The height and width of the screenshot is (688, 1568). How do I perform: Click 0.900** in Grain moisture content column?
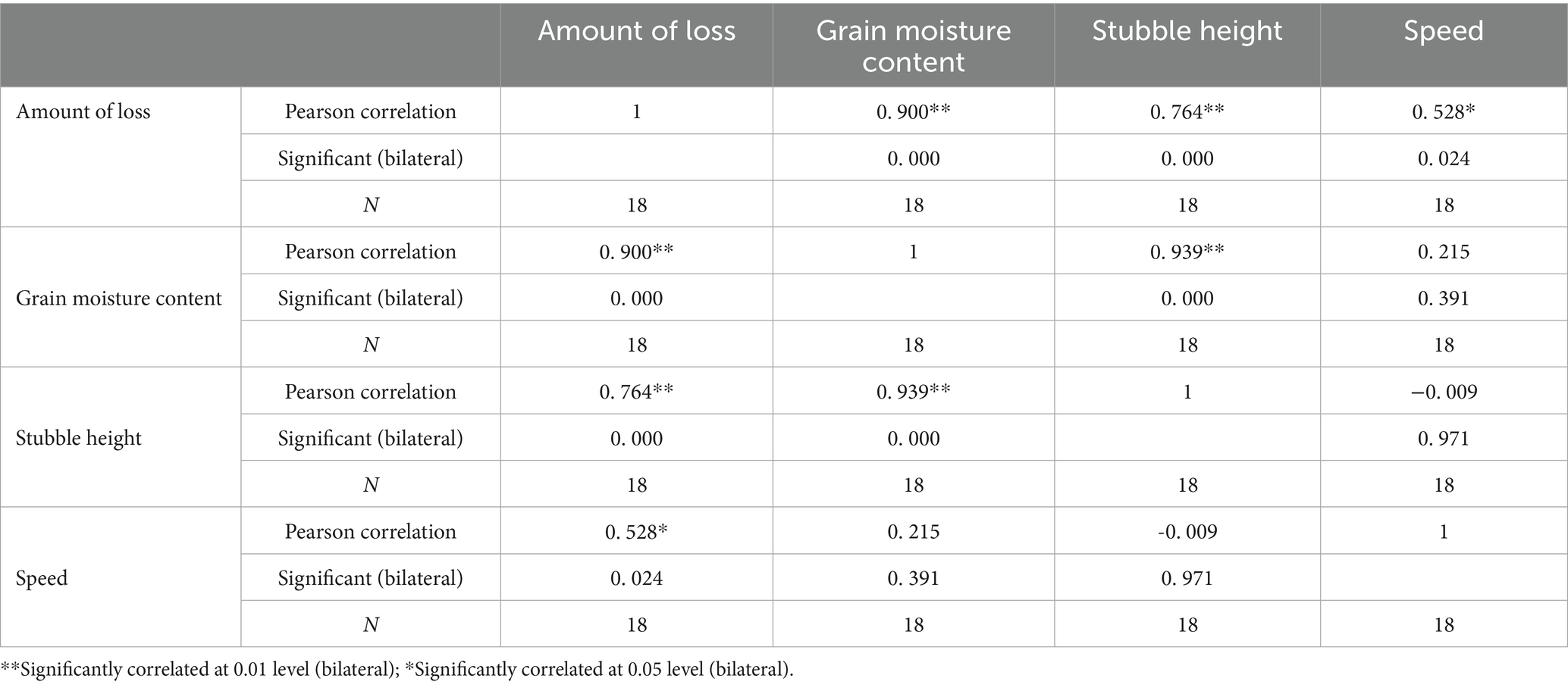coord(913,112)
